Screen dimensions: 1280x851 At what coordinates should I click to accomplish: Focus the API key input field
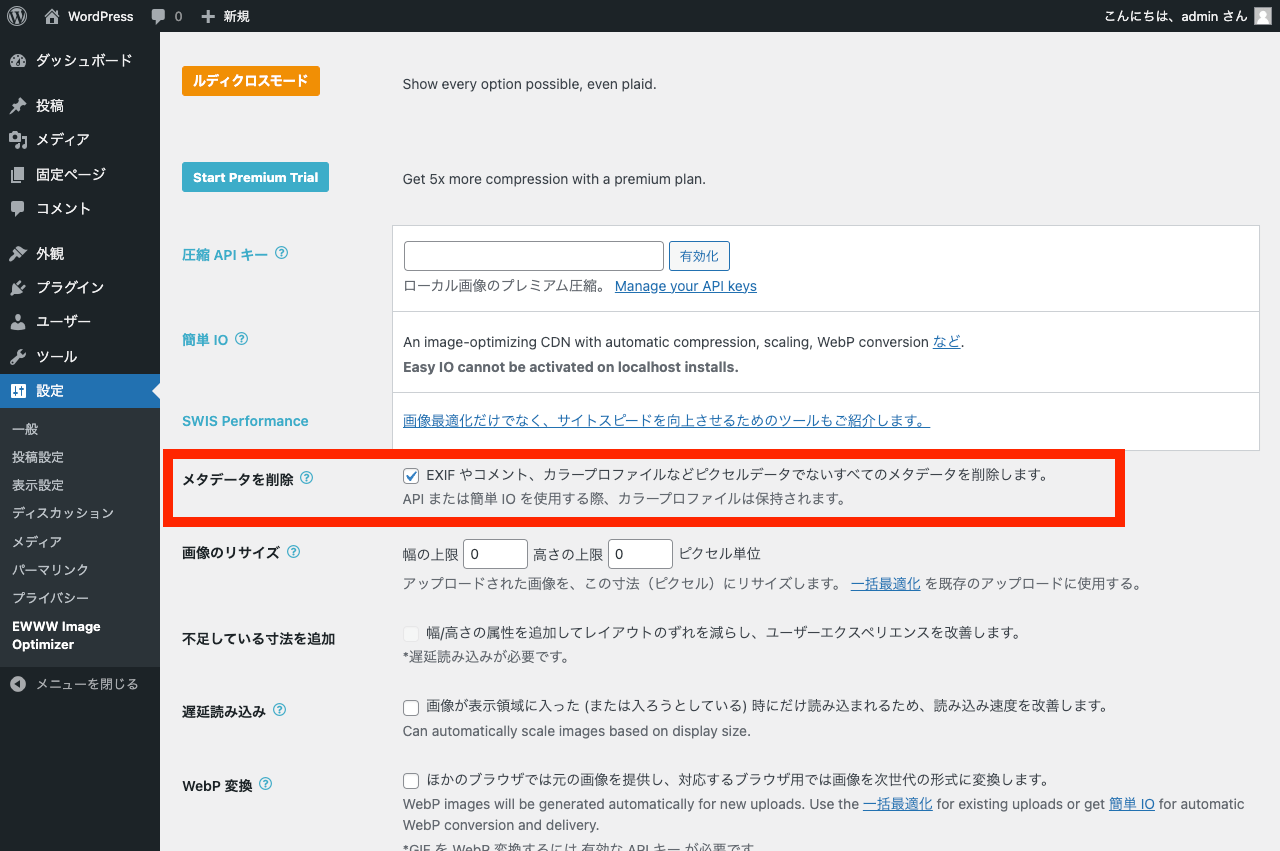(x=534, y=256)
